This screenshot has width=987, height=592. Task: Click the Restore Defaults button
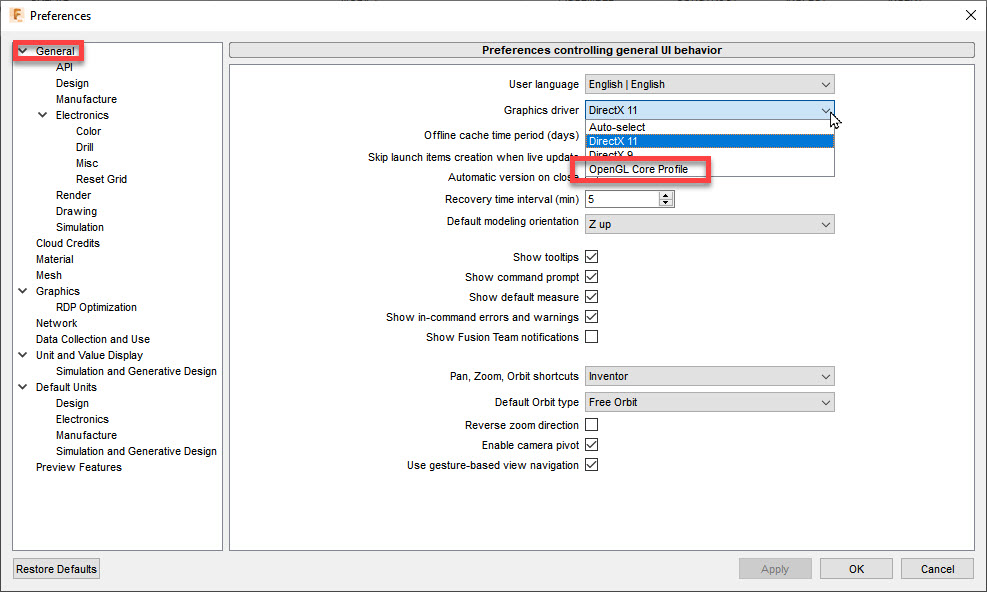(x=55, y=568)
